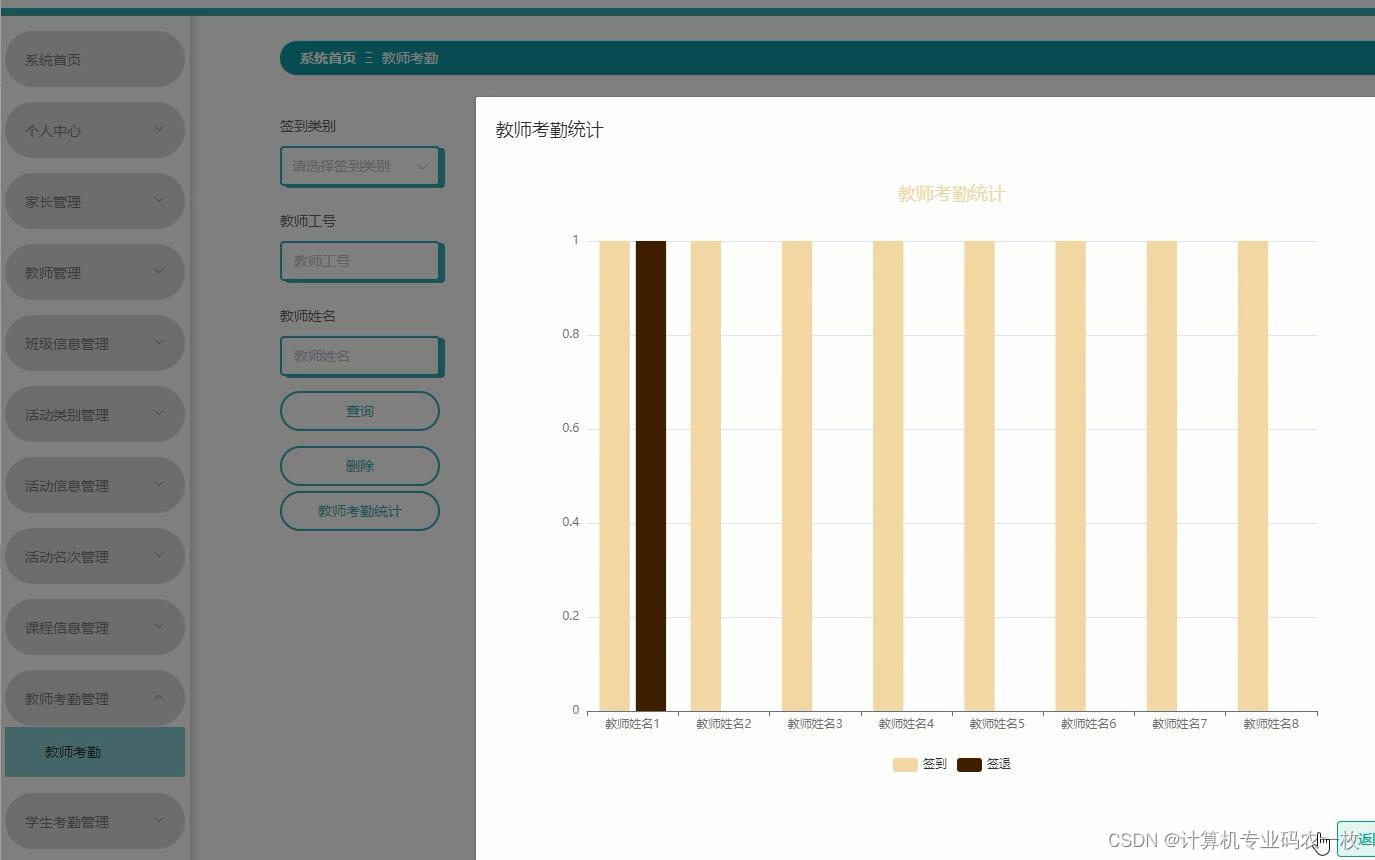This screenshot has width=1375, height=860.
Task: Click chevron beside 个人中心
Action: pos(158,130)
